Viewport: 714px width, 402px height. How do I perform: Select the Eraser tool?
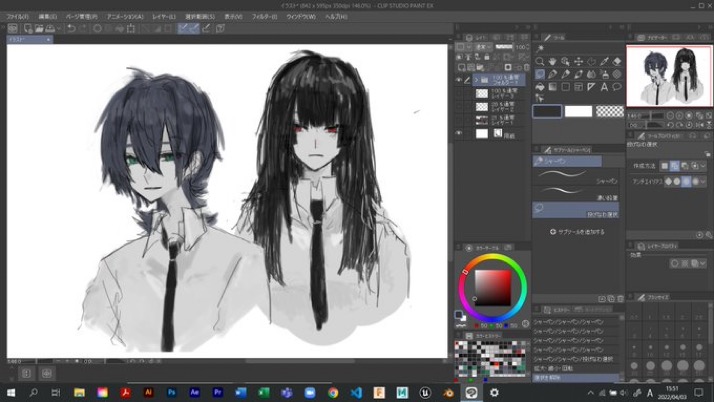point(617,61)
